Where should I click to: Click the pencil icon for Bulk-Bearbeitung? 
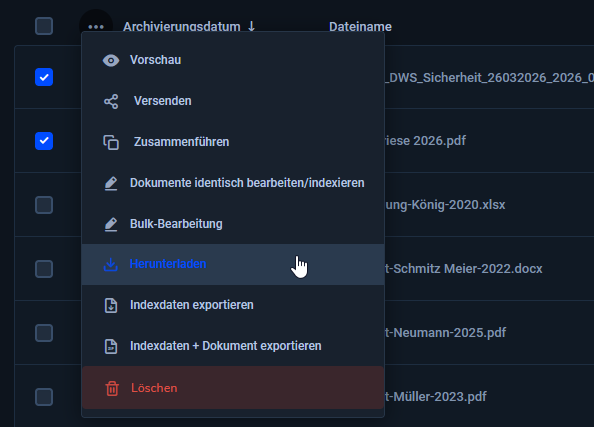click(x=111, y=224)
